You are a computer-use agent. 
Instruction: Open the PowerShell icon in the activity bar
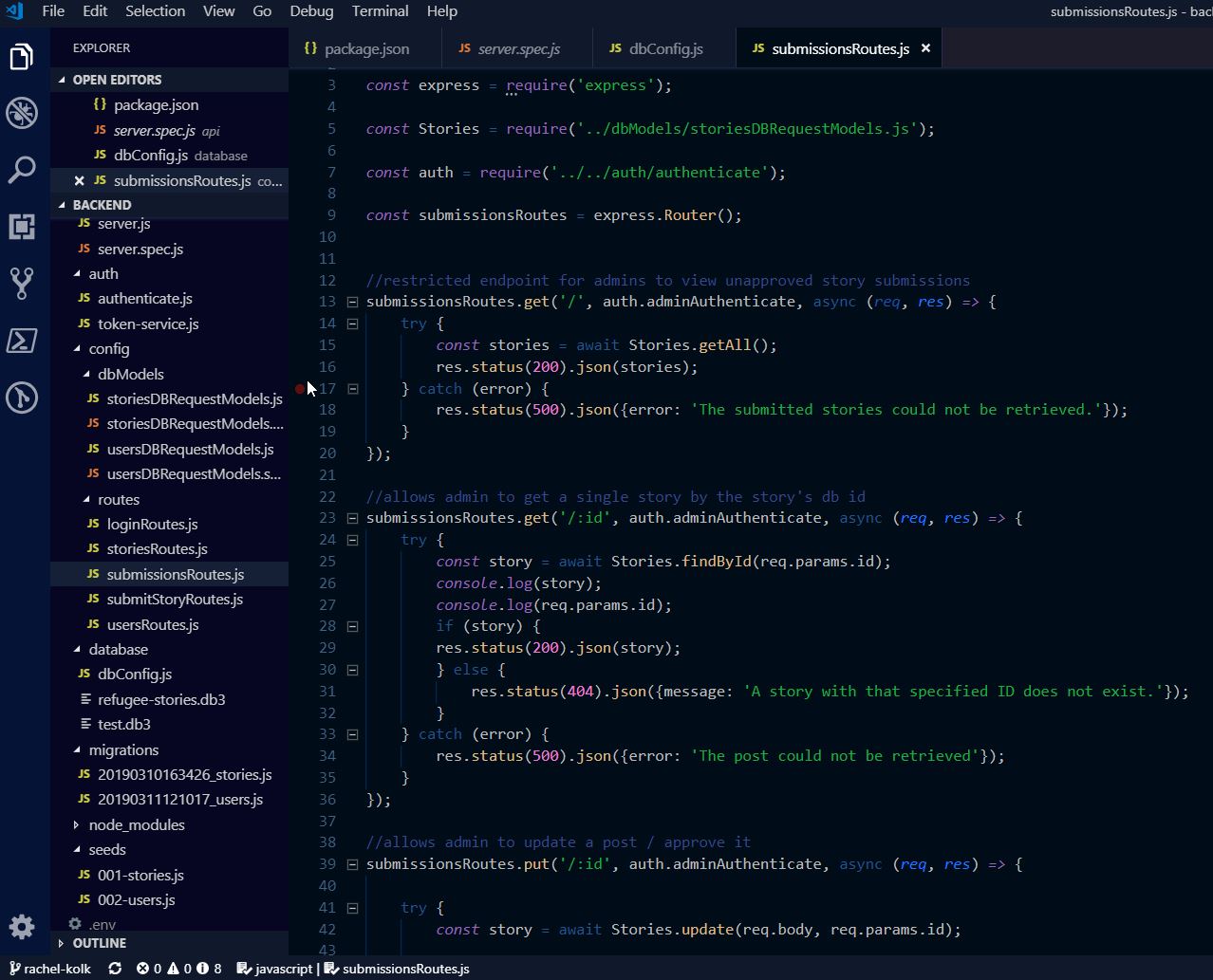point(22,341)
